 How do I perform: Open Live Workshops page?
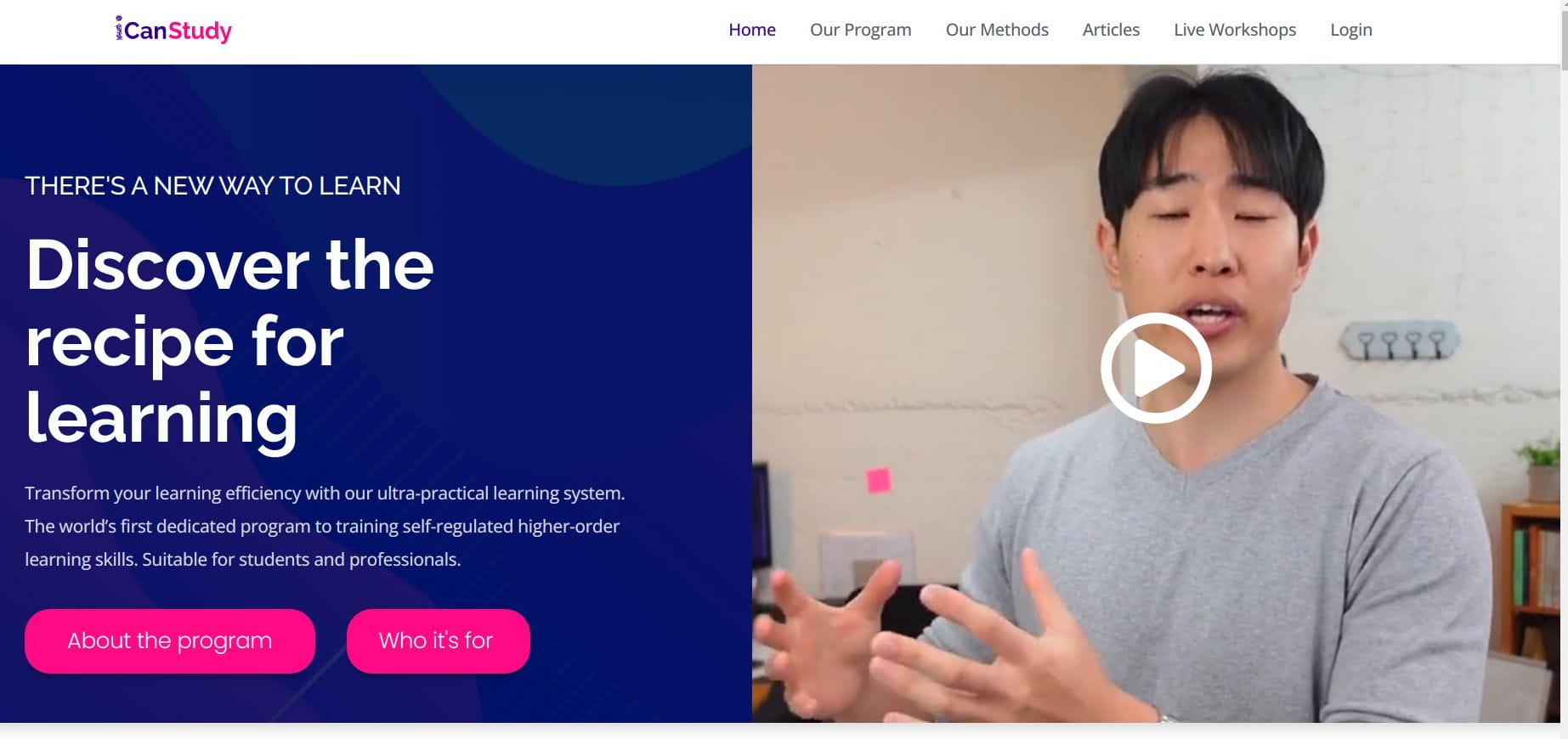[x=1235, y=30]
